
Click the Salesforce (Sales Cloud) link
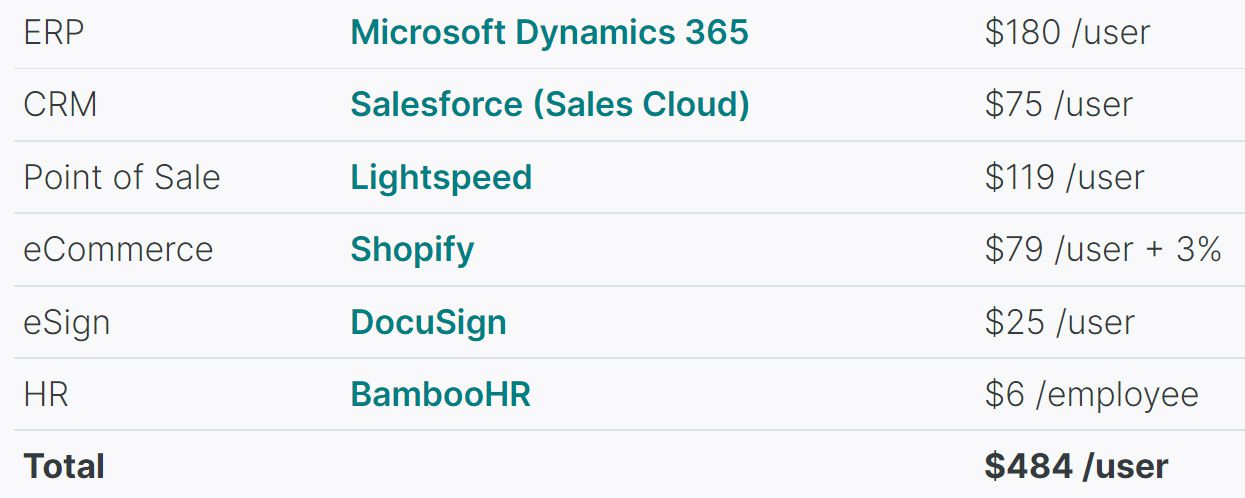549,104
